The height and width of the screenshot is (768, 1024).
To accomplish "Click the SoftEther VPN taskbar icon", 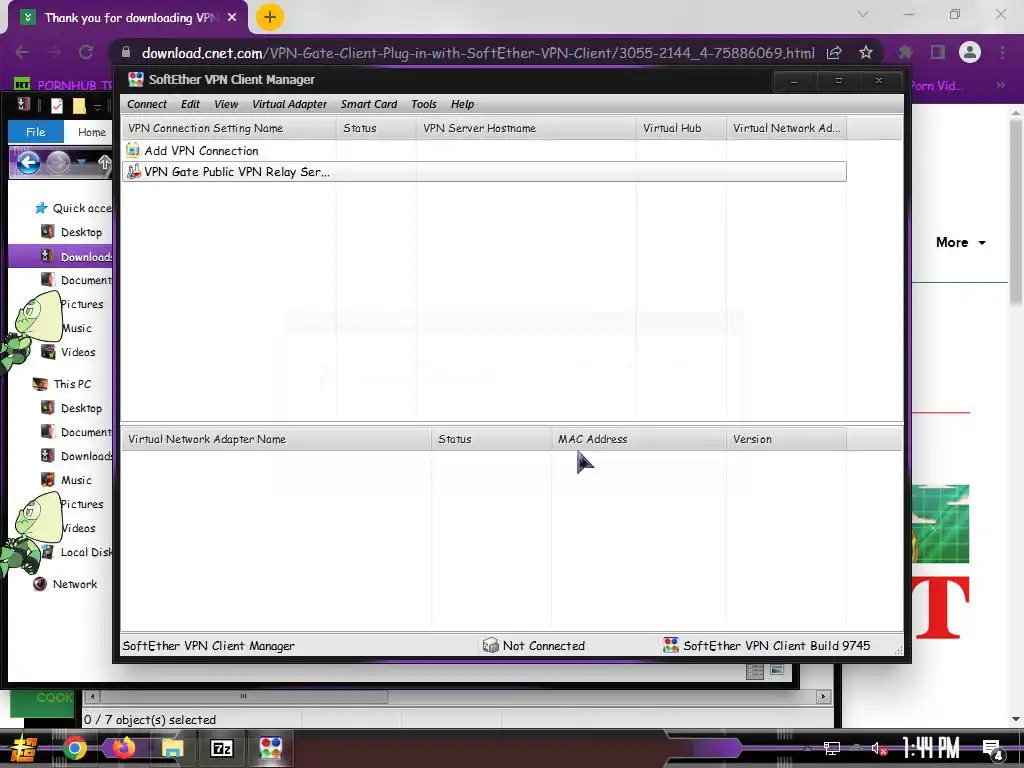I will click(270, 748).
